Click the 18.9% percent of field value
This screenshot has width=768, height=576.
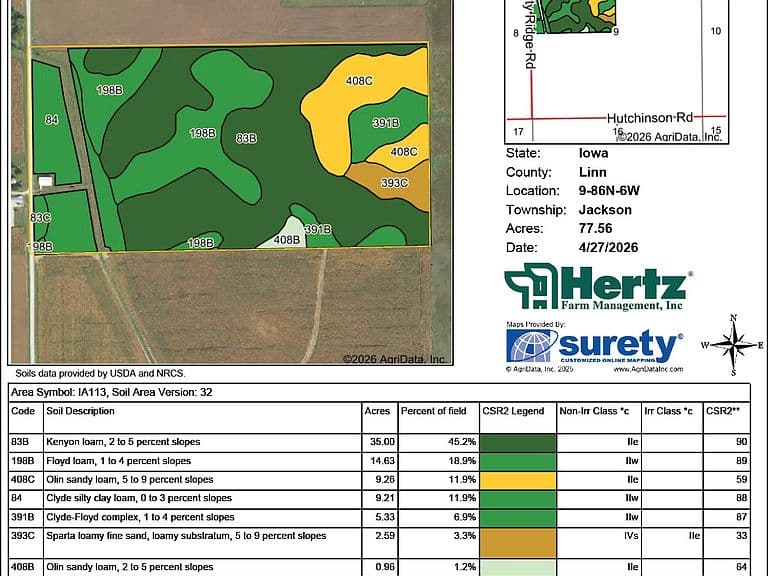point(462,461)
